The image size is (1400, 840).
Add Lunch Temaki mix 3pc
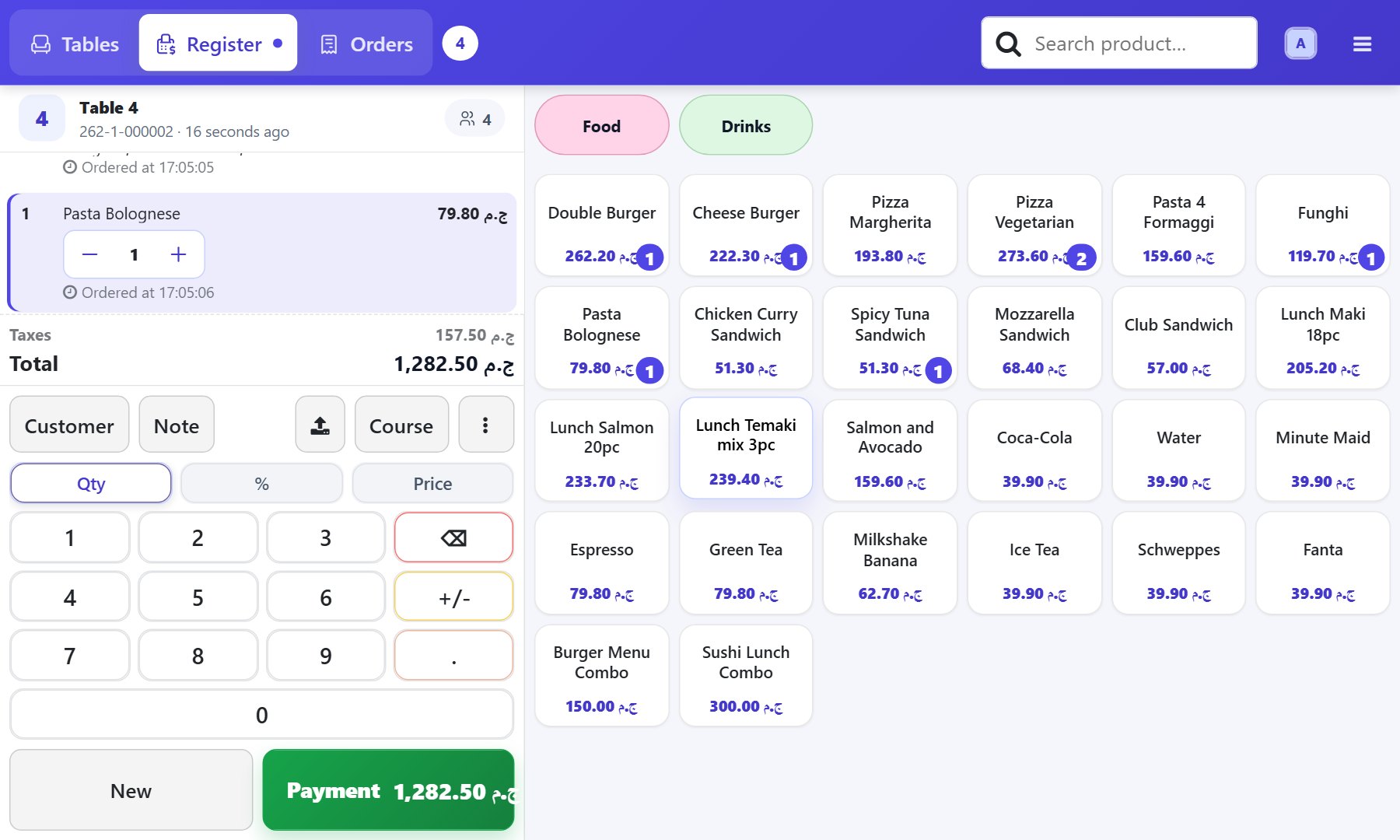746,448
